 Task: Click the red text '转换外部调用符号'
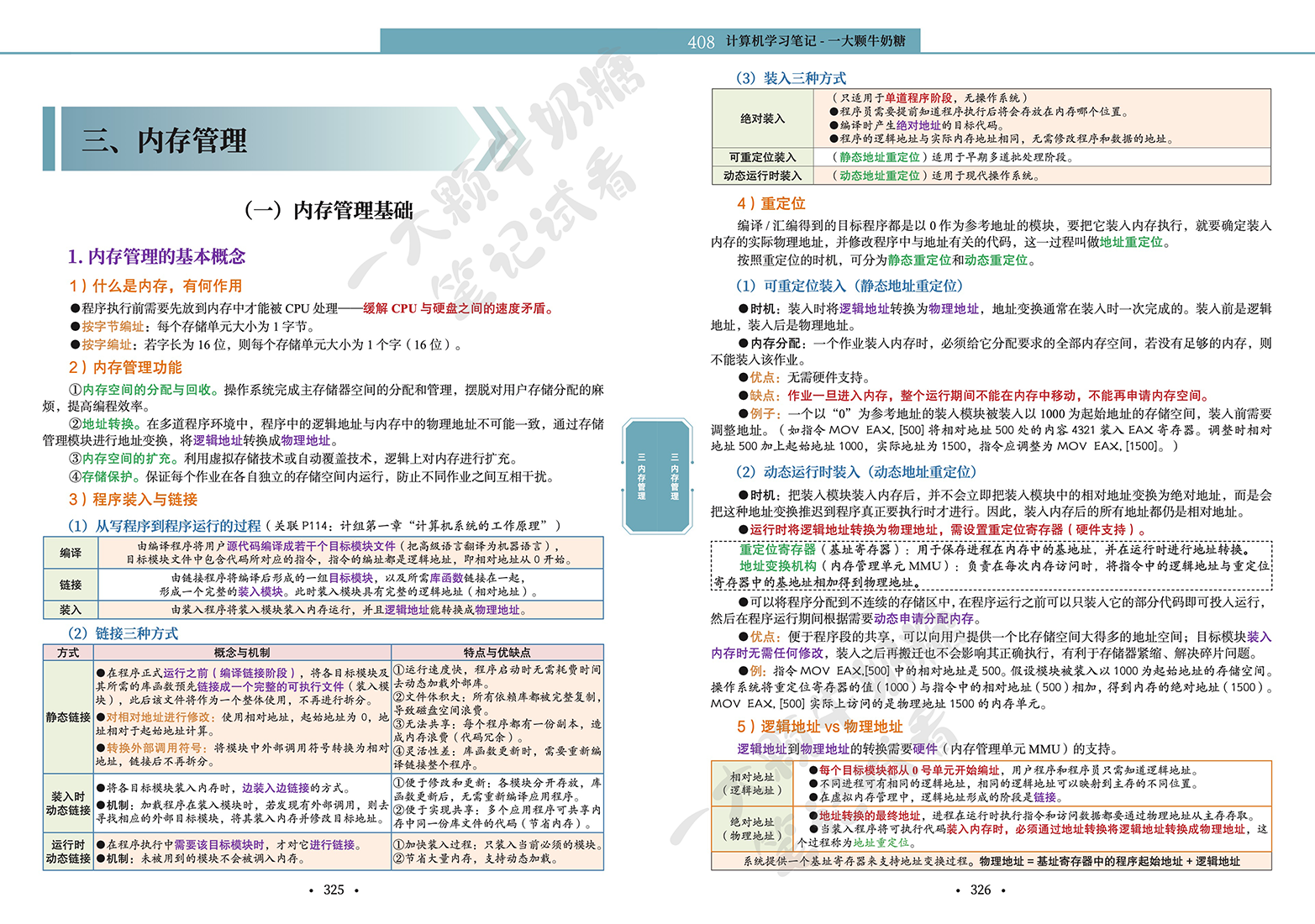[x=155, y=748]
